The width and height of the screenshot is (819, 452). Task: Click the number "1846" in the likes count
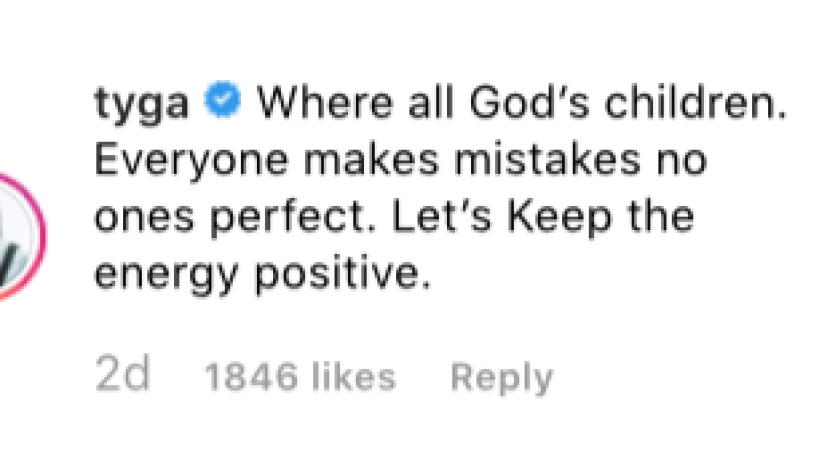(x=251, y=377)
